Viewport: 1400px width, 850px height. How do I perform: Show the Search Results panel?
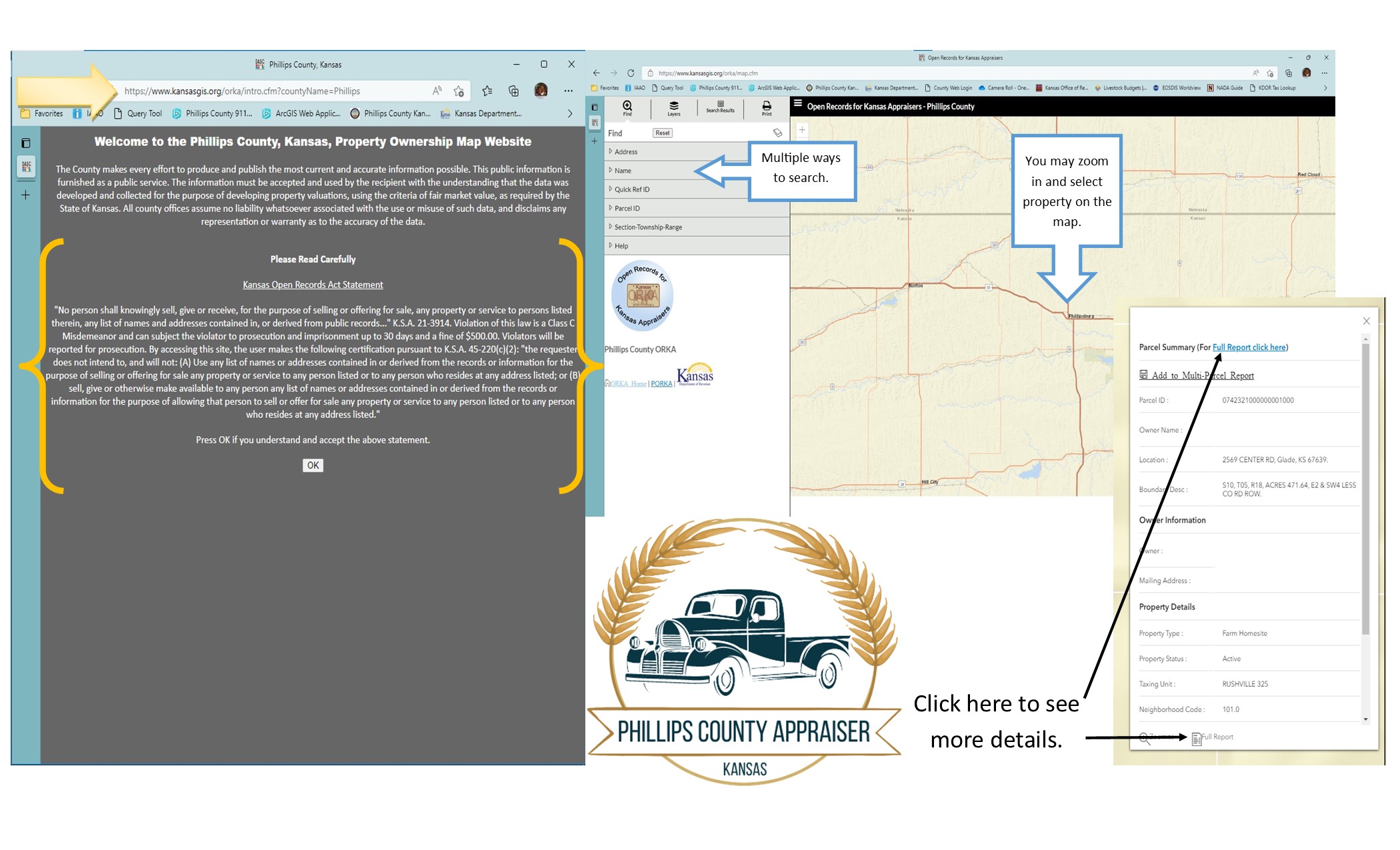coord(720,107)
